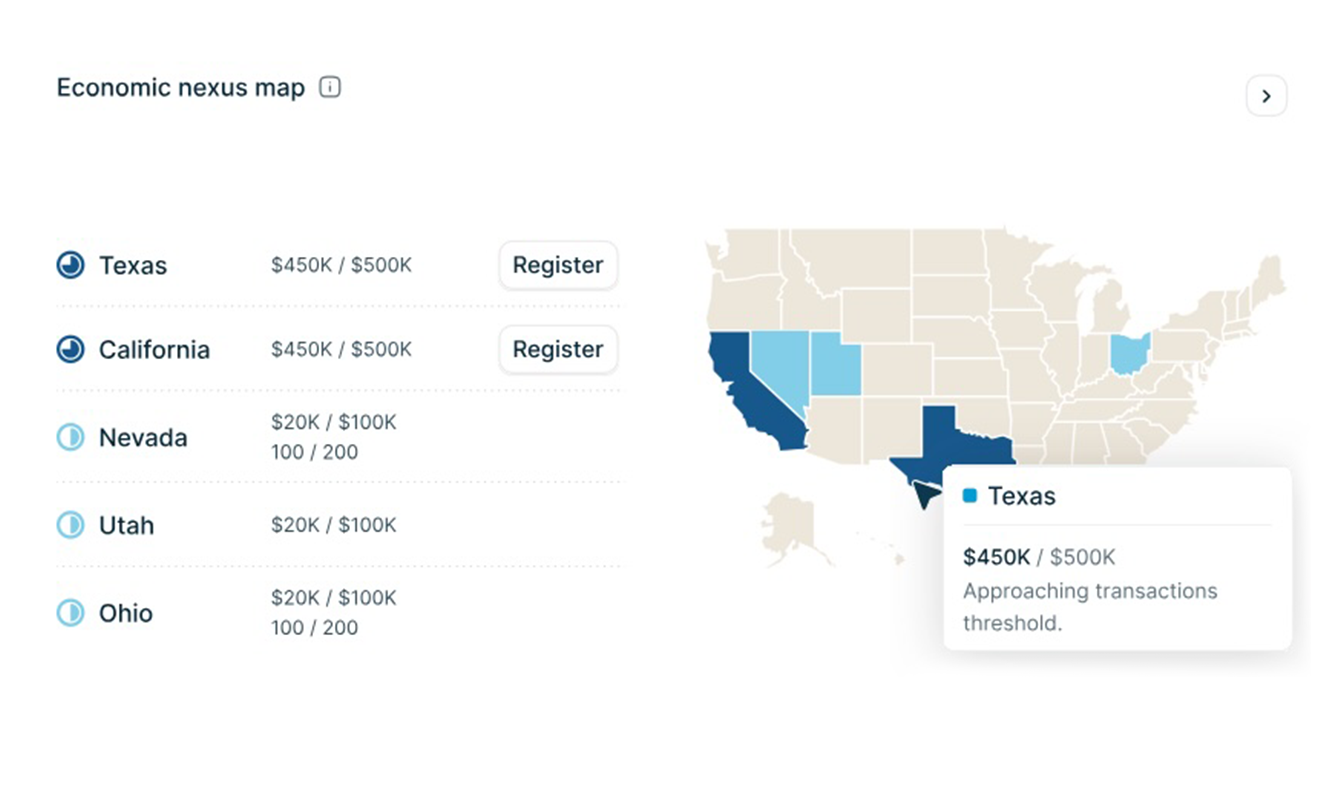Click Alaska on the US map

click(795, 523)
